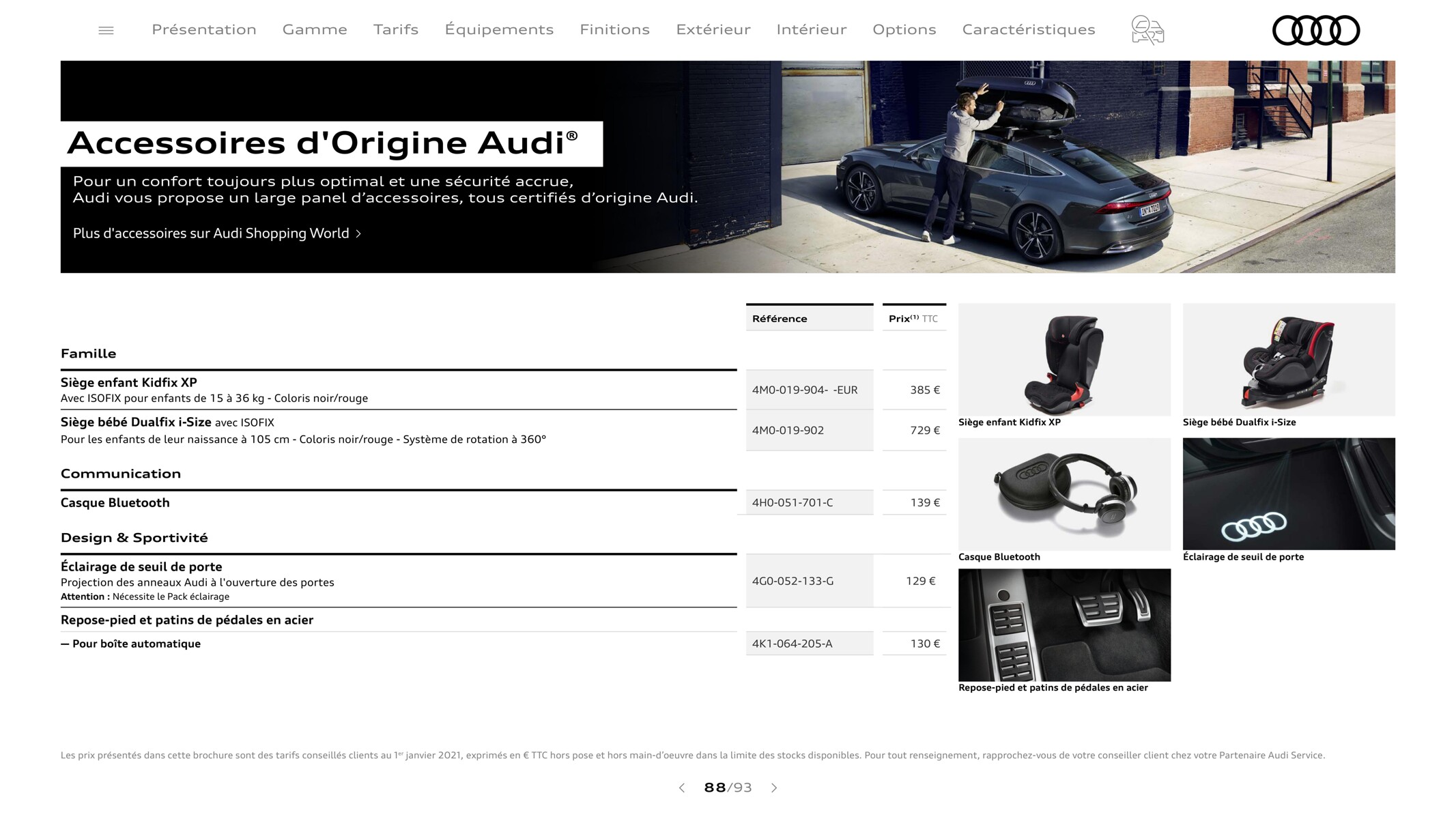Open the hamburger menu icon
The height and width of the screenshot is (819, 1456).
coord(106,30)
